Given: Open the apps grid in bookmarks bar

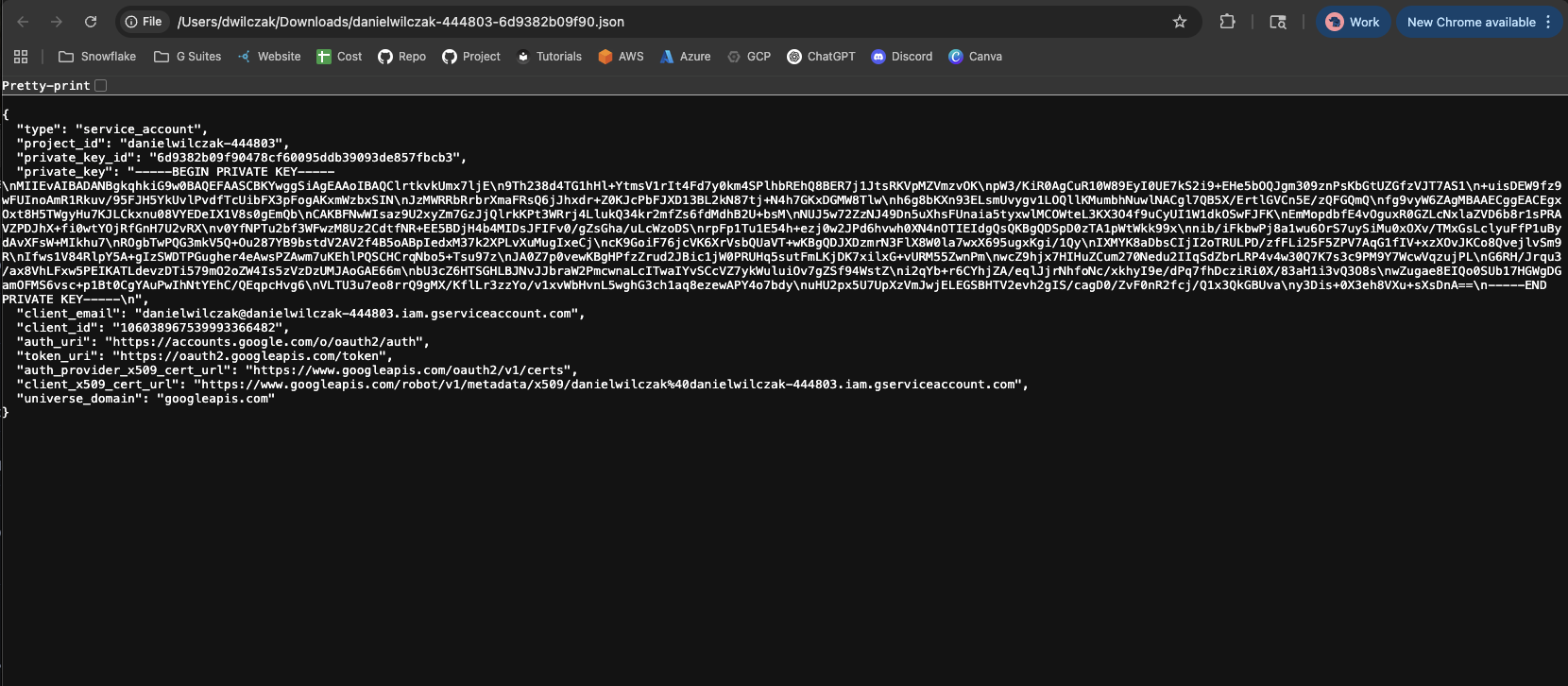Looking at the screenshot, I should pos(21,57).
